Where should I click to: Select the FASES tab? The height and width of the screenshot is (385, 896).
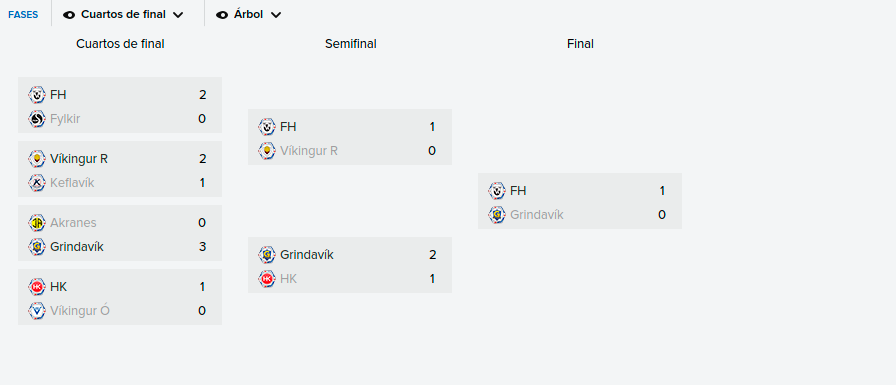23,15
